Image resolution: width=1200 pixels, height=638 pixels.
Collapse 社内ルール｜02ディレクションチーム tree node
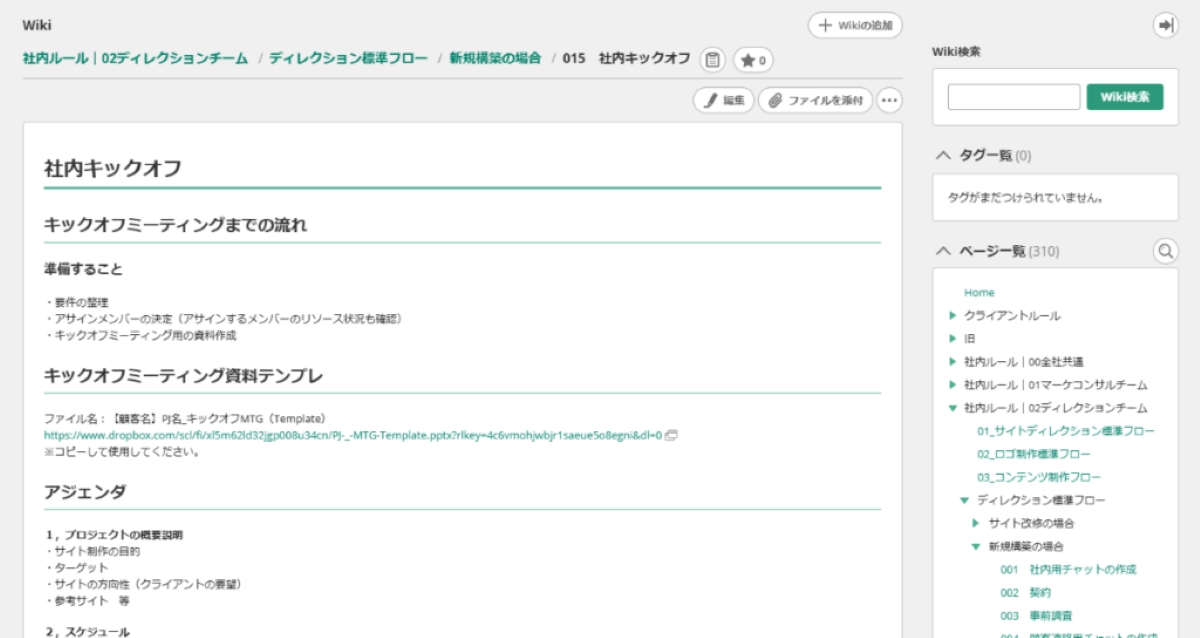pos(953,408)
